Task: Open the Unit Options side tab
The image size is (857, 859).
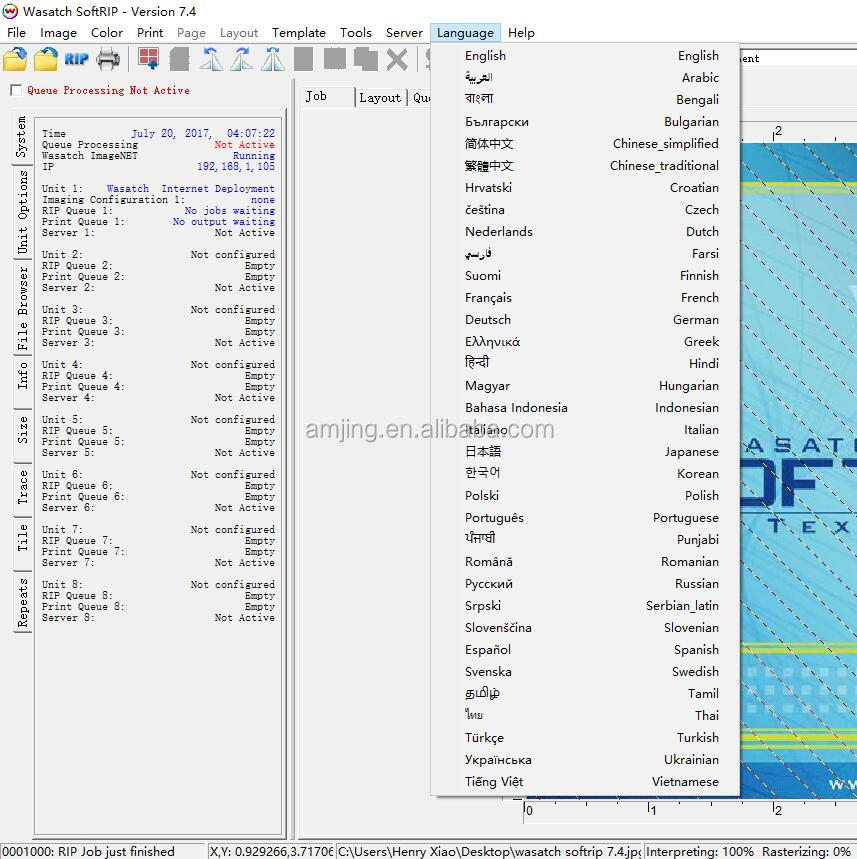Action: tap(22, 211)
